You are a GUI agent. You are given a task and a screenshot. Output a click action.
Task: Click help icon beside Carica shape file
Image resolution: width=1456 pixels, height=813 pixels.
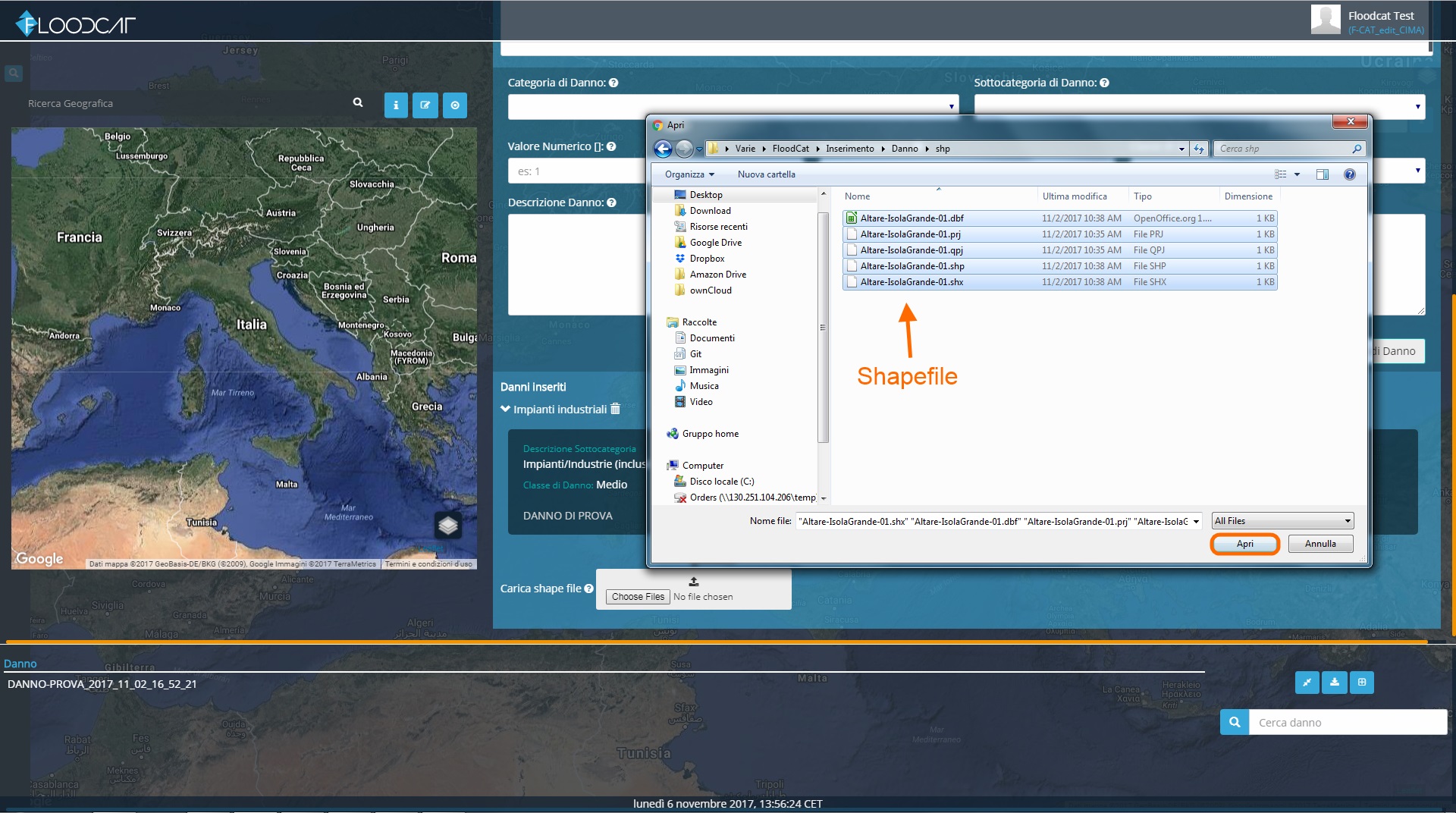click(x=588, y=589)
